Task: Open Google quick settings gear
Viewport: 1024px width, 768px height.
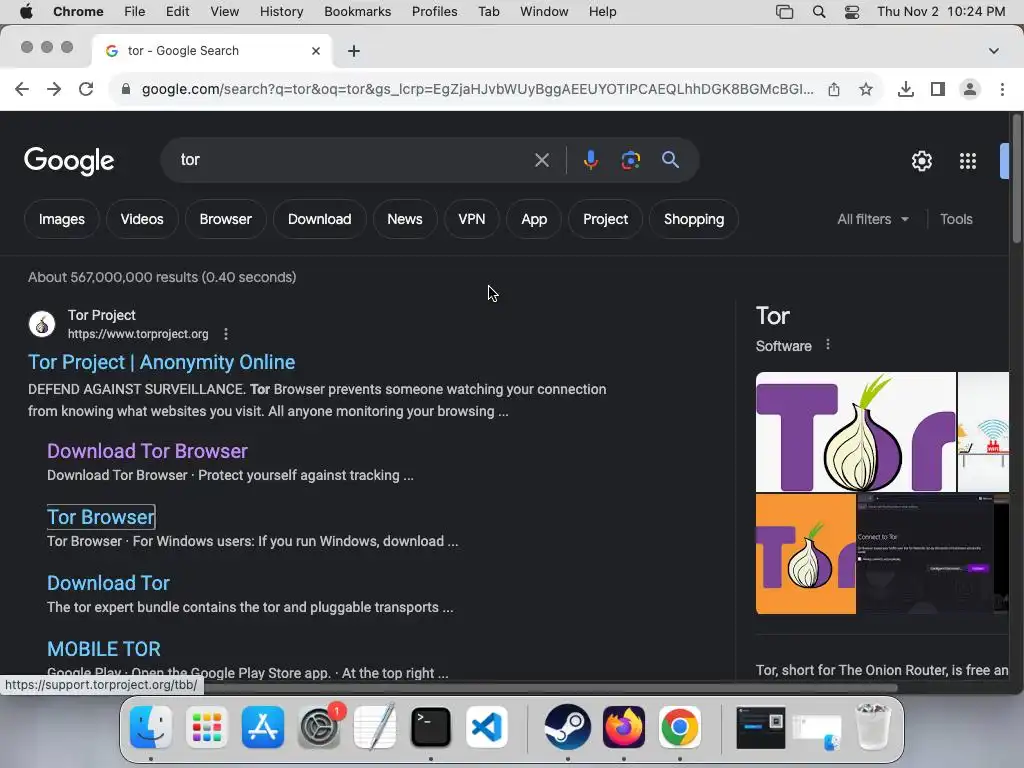Action: (921, 161)
